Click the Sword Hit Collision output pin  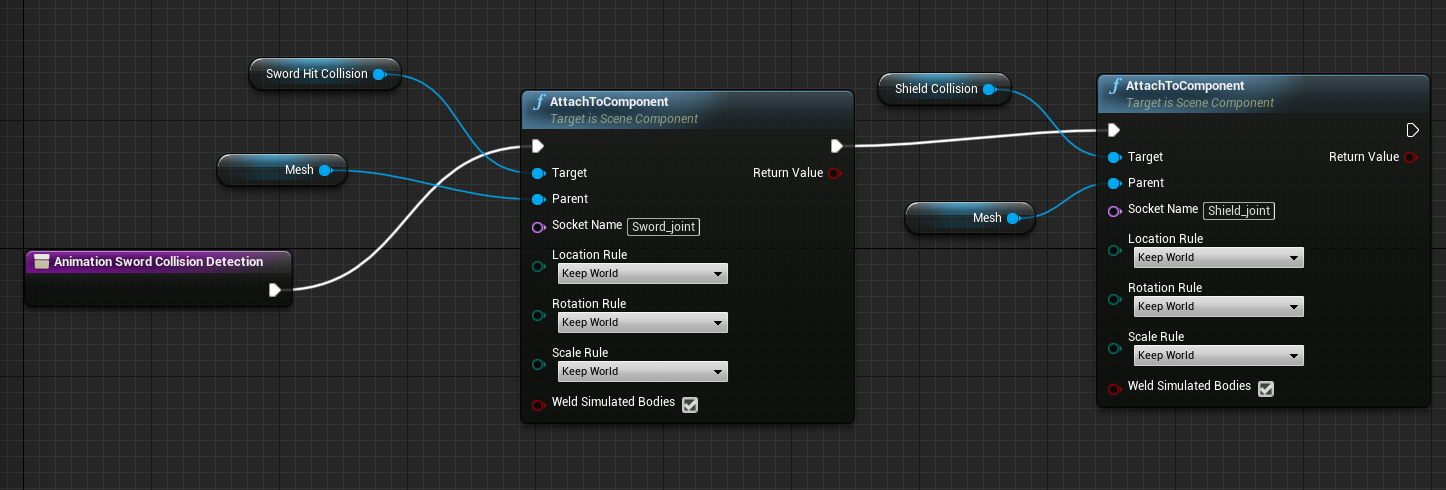(379, 74)
